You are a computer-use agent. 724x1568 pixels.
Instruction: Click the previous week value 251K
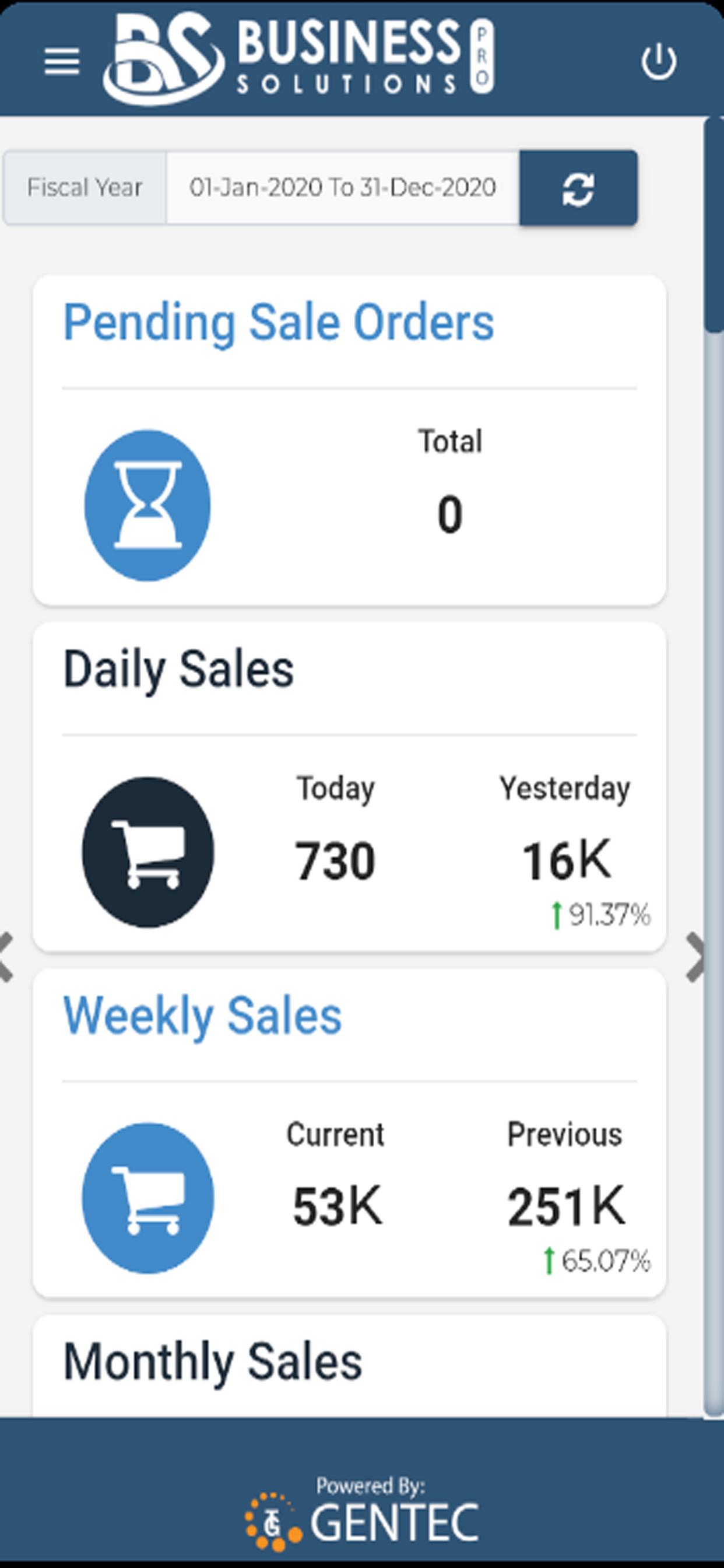pyautogui.click(x=566, y=1206)
